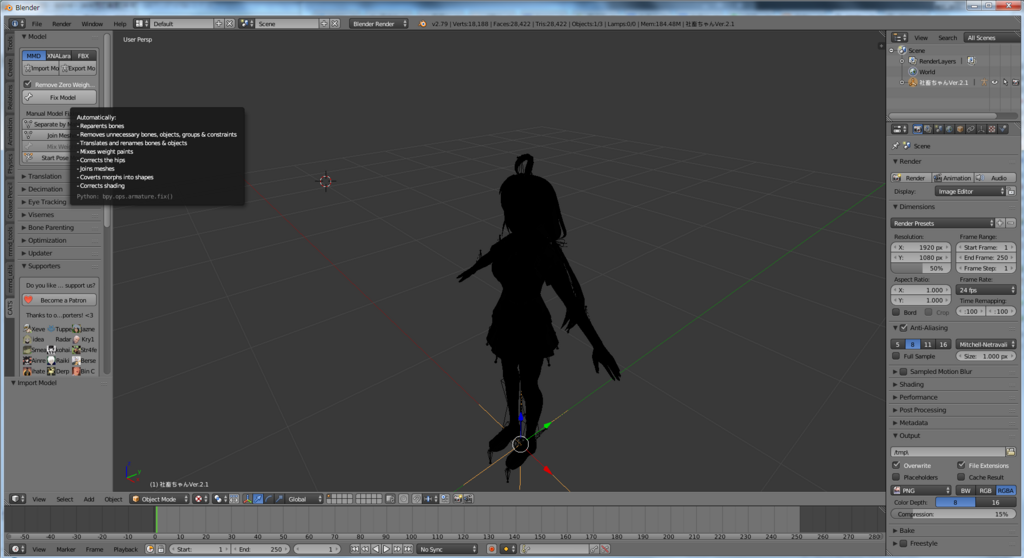The image size is (1024, 558).
Task: Click the World icon in outliner
Action: tap(913, 72)
